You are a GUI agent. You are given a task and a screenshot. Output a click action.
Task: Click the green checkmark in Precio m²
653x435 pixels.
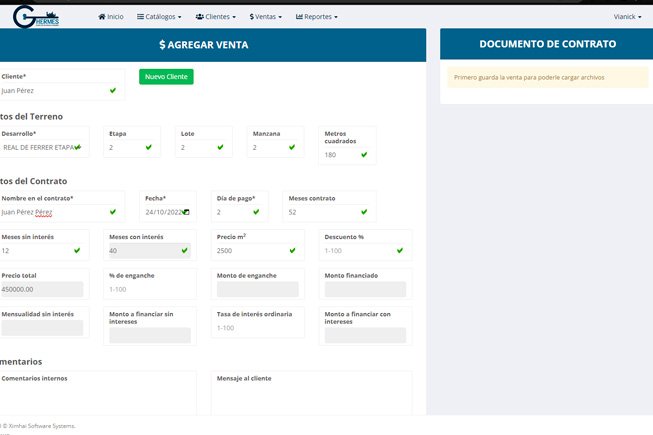coord(292,250)
